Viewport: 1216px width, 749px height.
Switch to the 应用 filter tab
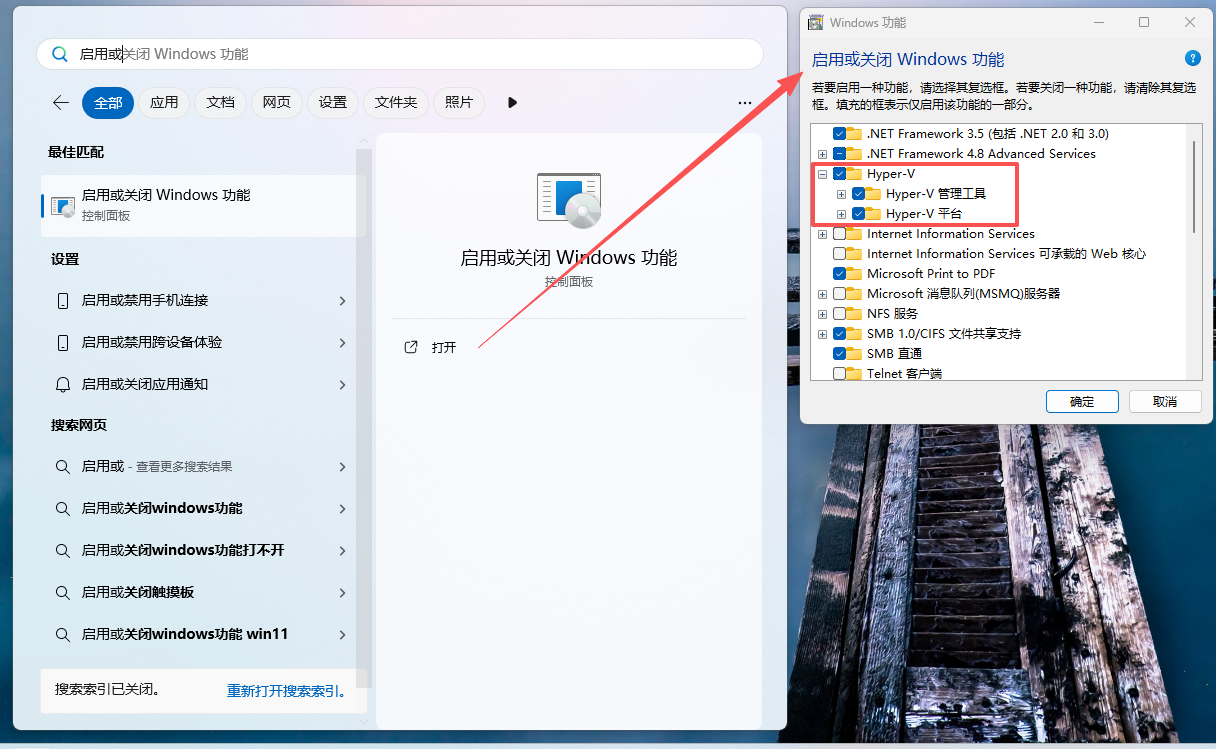(x=164, y=102)
